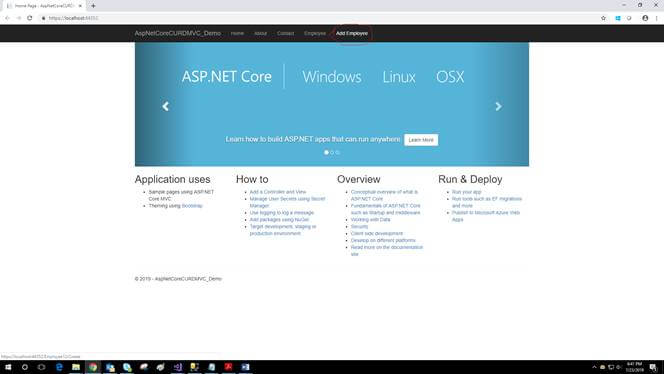Select the Home Page browser tab
The width and height of the screenshot is (664, 374).
(x=44, y=6)
